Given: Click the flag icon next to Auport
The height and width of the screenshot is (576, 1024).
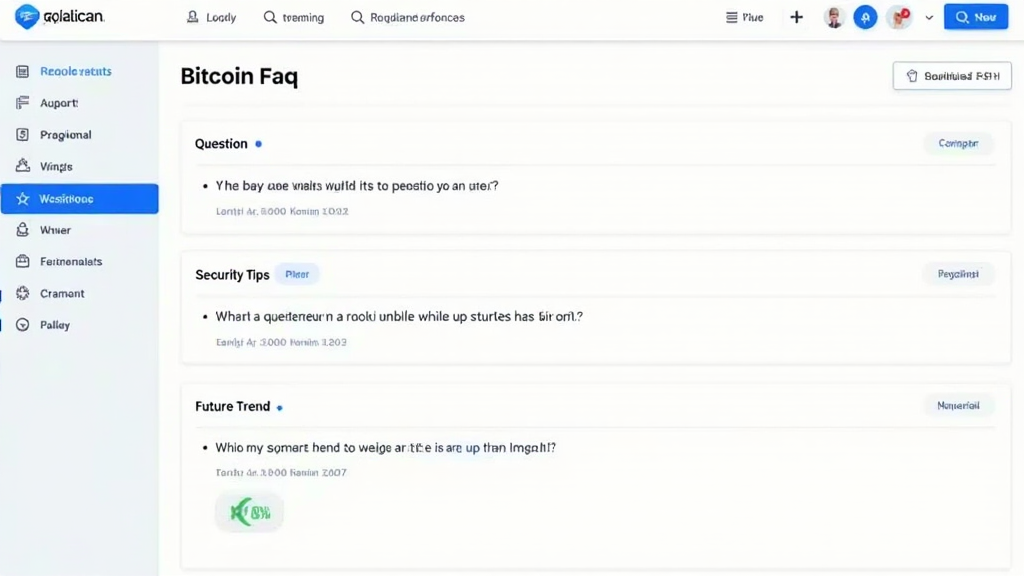Looking at the screenshot, I should tap(23, 103).
